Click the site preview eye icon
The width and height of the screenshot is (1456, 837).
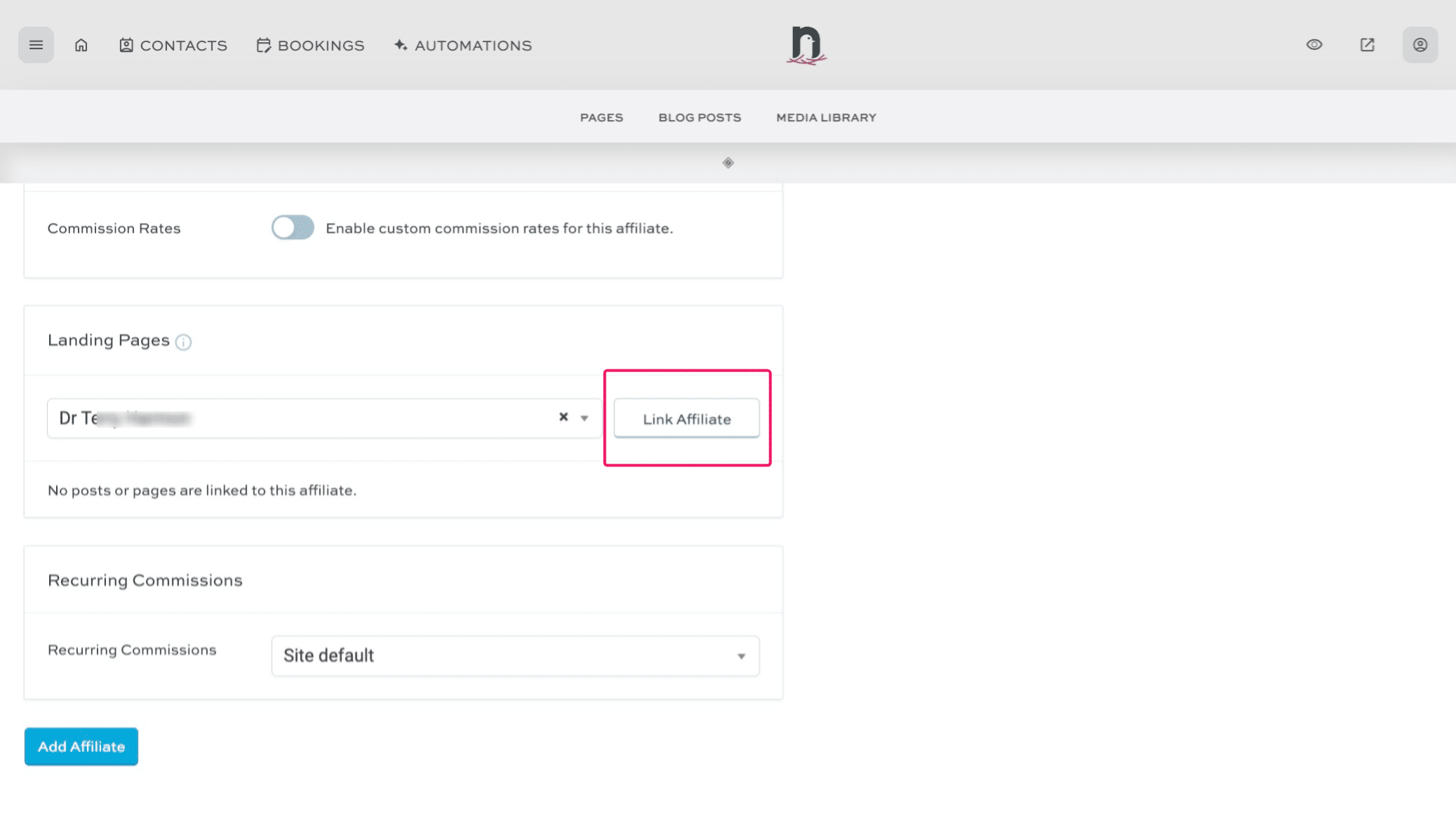(1314, 44)
